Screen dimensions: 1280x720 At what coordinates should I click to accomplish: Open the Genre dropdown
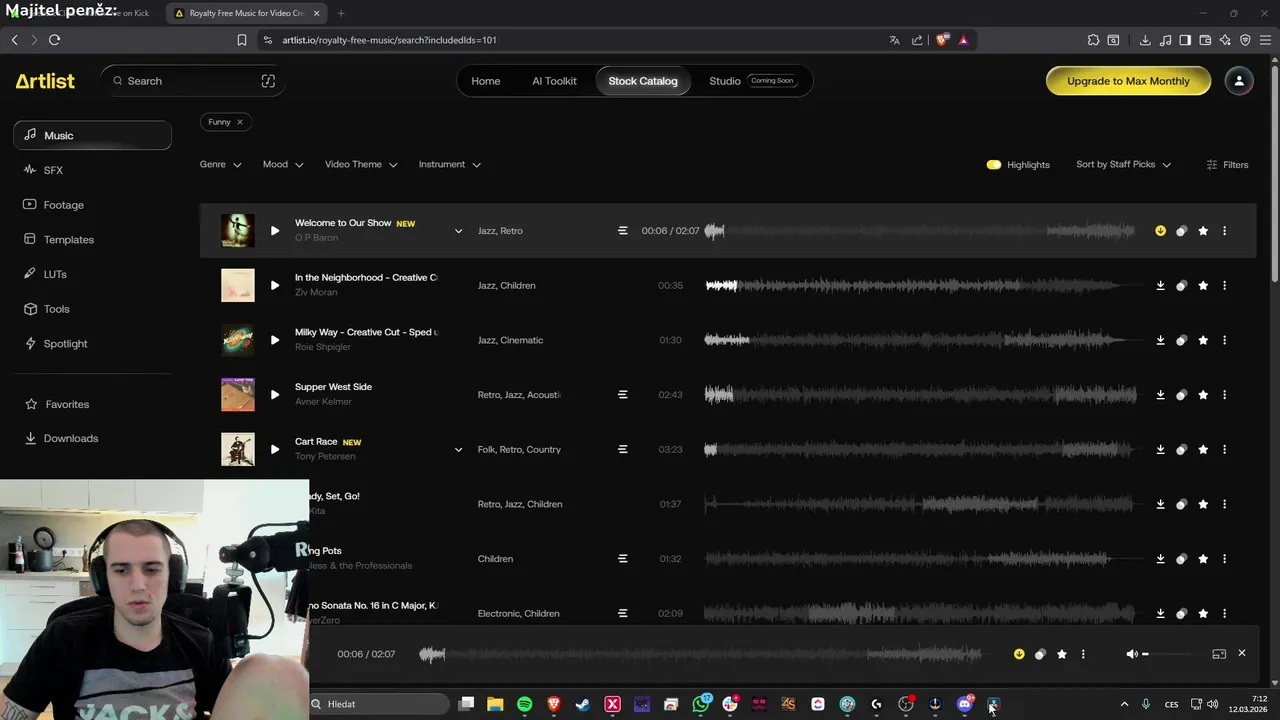pos(221,165)
